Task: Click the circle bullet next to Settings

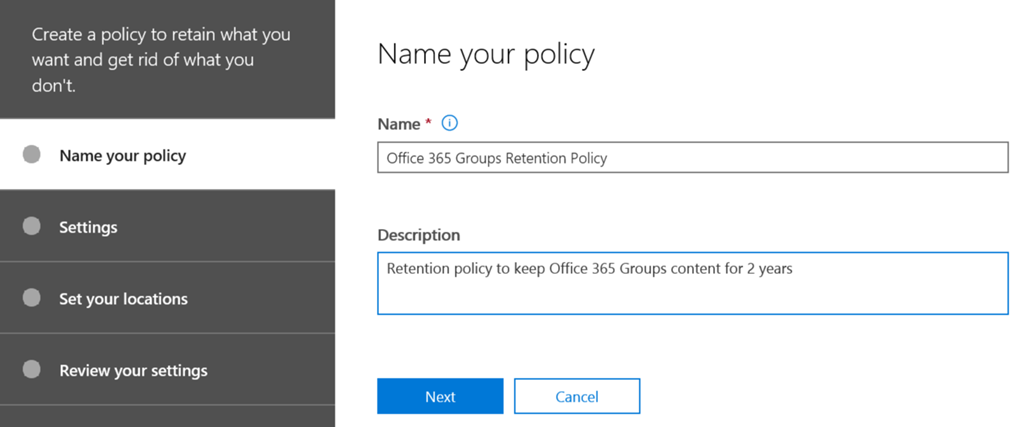Action: point(31,226)
